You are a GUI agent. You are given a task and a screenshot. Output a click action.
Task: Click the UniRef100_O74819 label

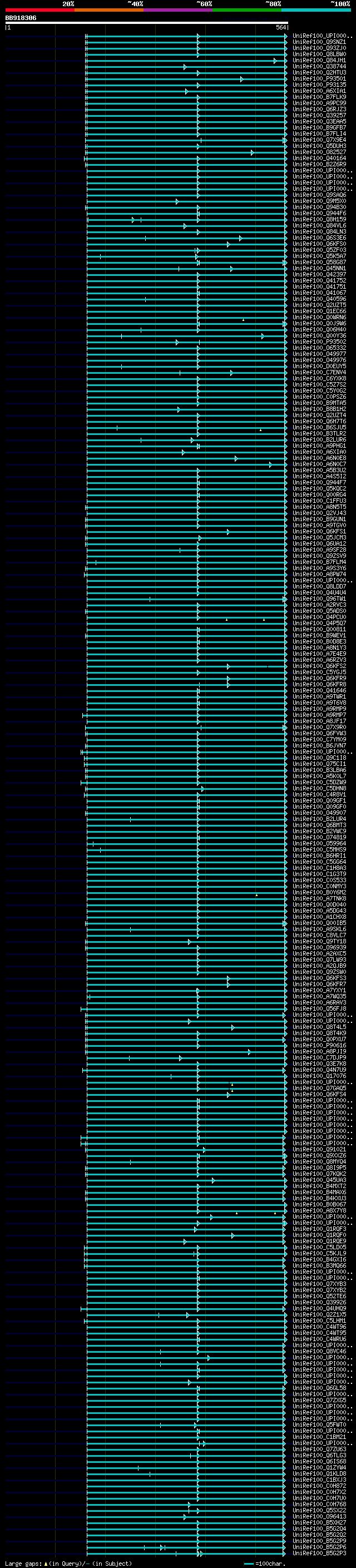tap(319, 838)
